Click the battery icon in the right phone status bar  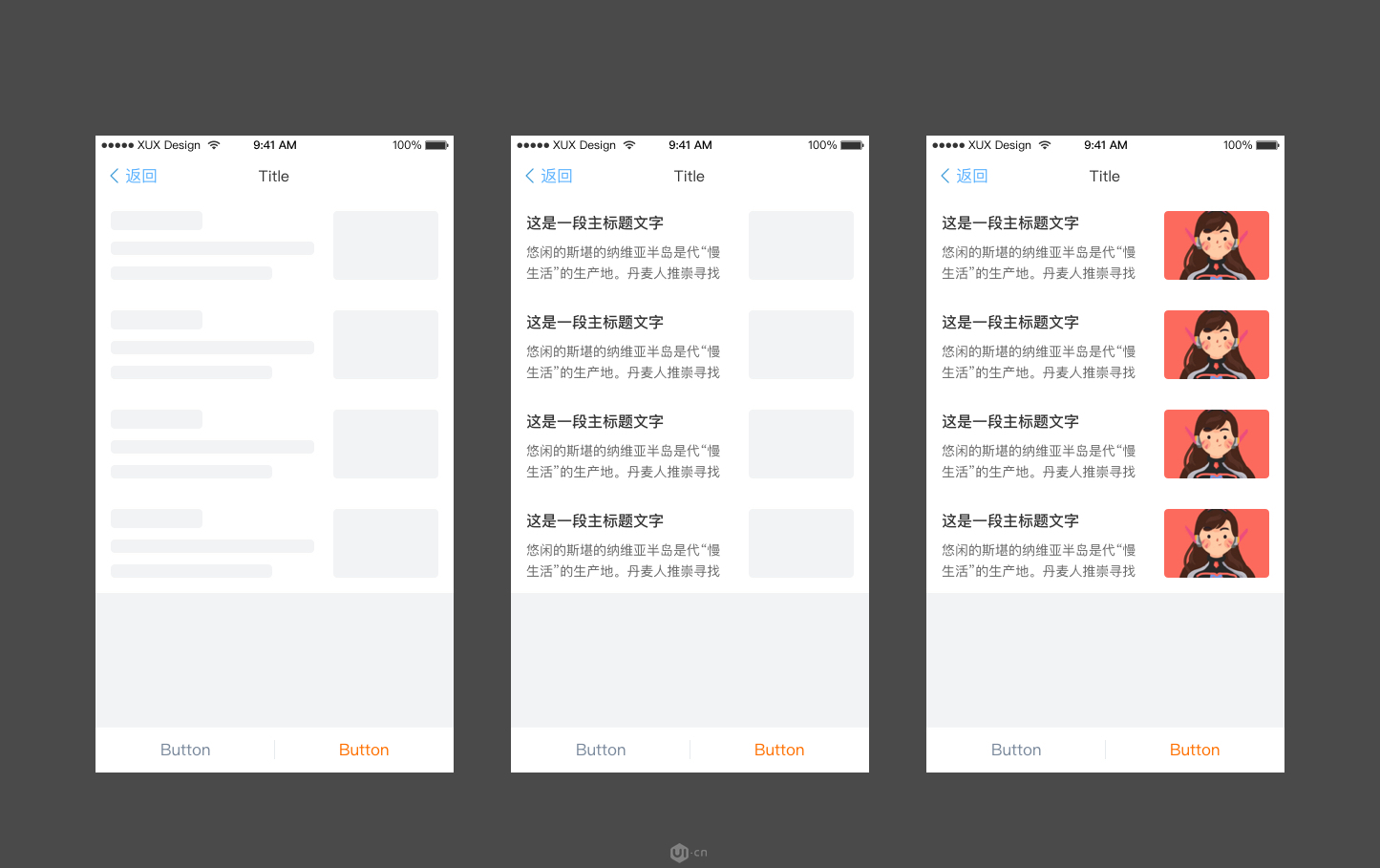(x=1267, y=145)
